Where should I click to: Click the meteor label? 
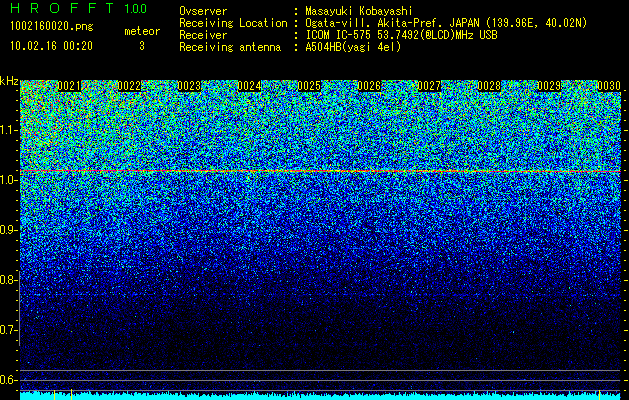tap(142, 31)
